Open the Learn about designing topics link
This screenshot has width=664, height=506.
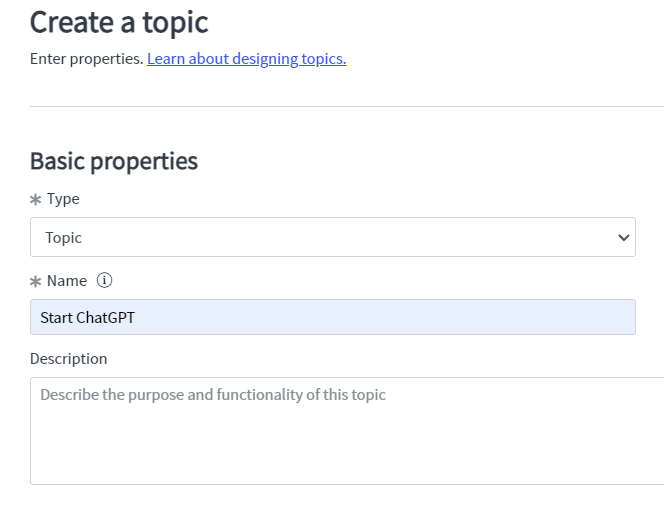point(246,59)
